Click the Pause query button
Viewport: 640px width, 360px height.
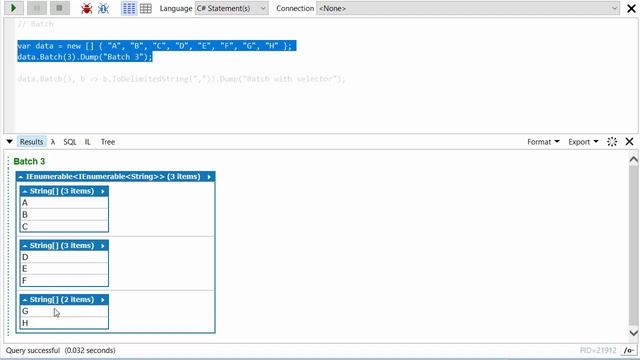[37, 8]
